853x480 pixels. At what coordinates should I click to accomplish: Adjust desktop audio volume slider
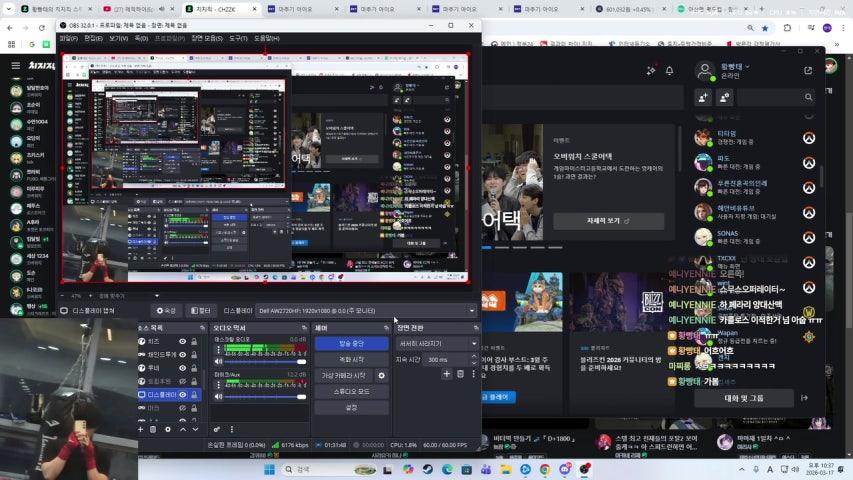tap(260, 360)
